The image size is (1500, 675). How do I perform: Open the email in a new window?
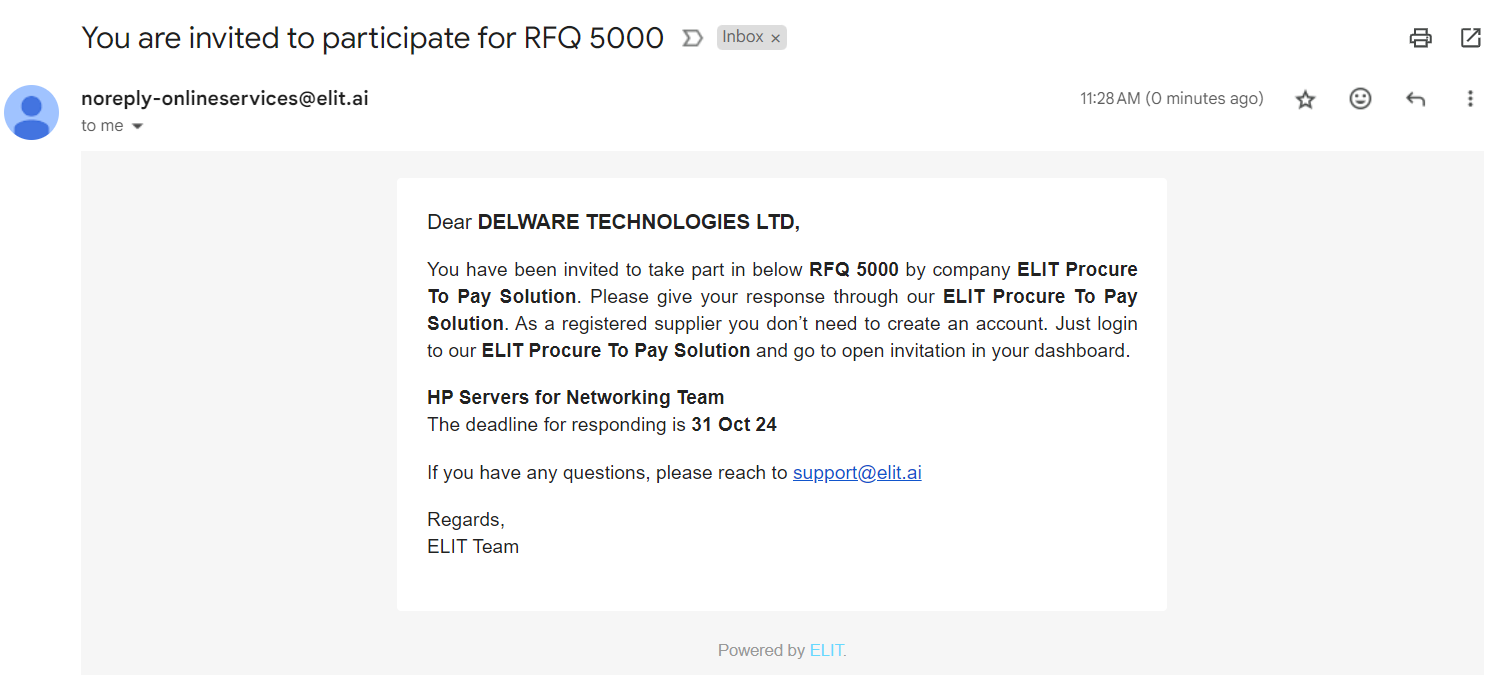click(1470, 38)
